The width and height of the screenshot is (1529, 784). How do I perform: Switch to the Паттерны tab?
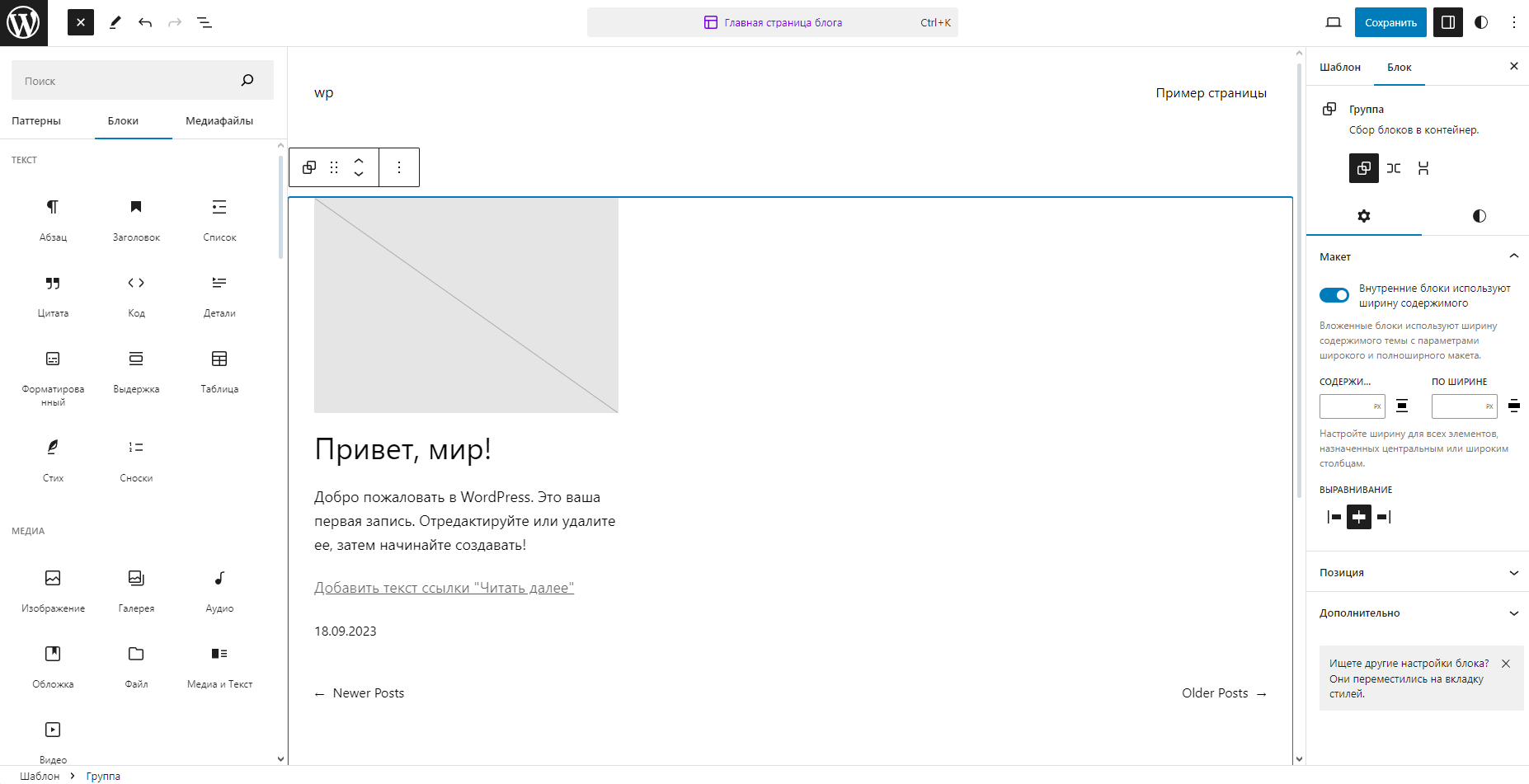[36, 121]
